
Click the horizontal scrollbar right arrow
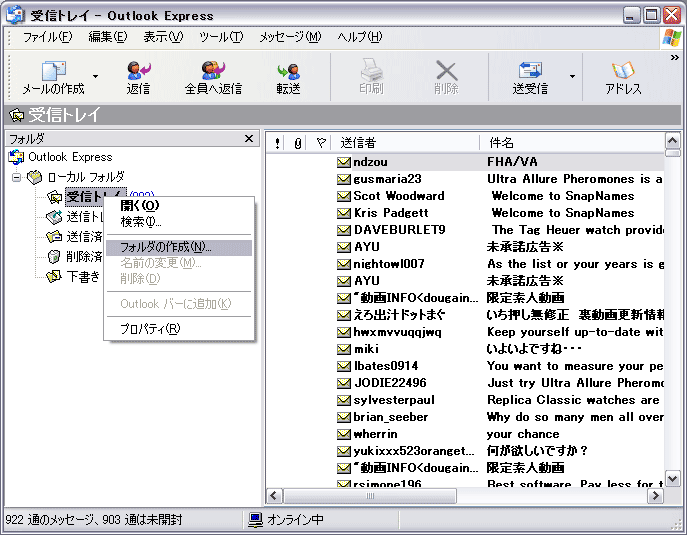[656, 496]
